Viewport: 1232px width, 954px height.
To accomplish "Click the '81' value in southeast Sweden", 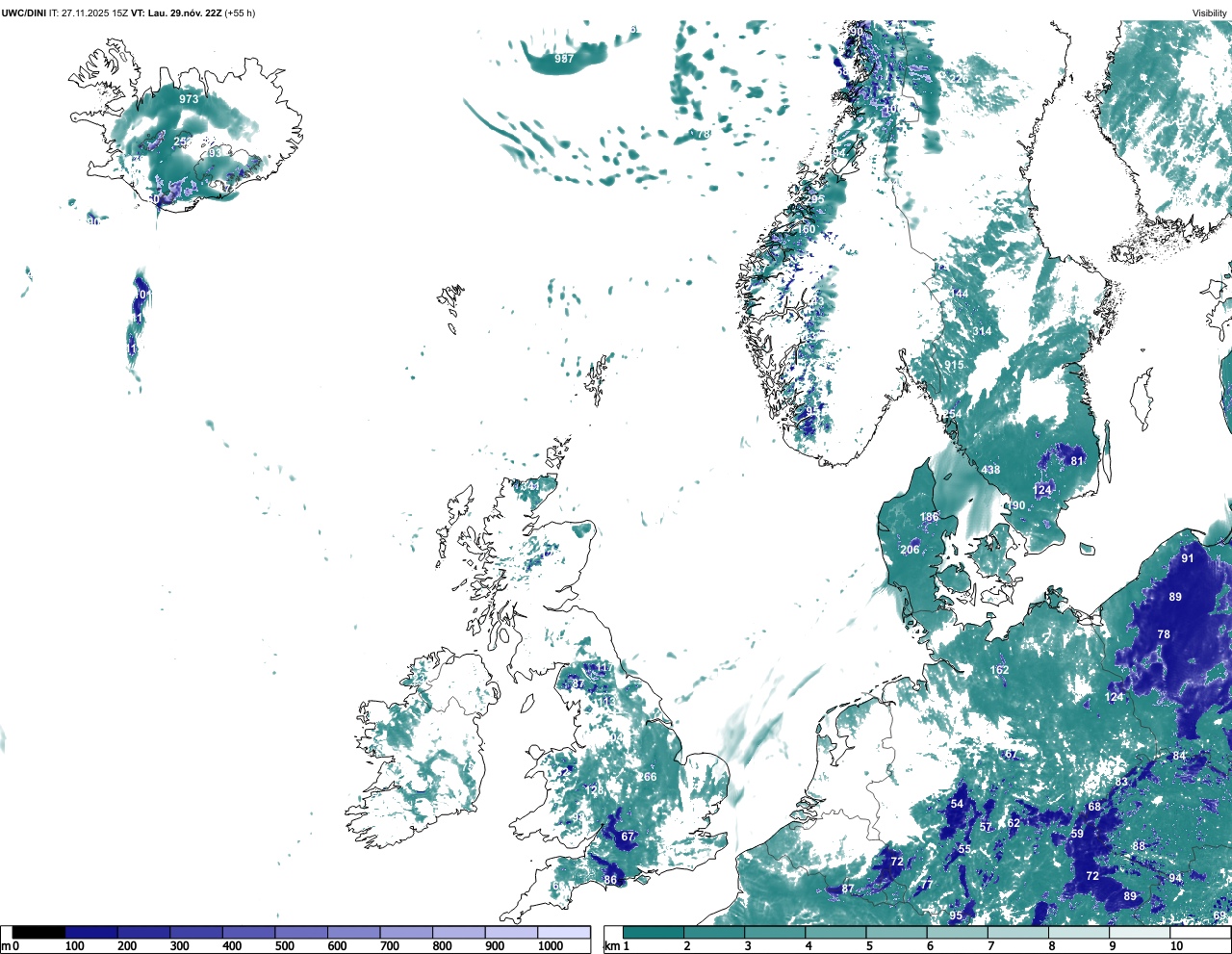I will click(x=1077, y=461).
